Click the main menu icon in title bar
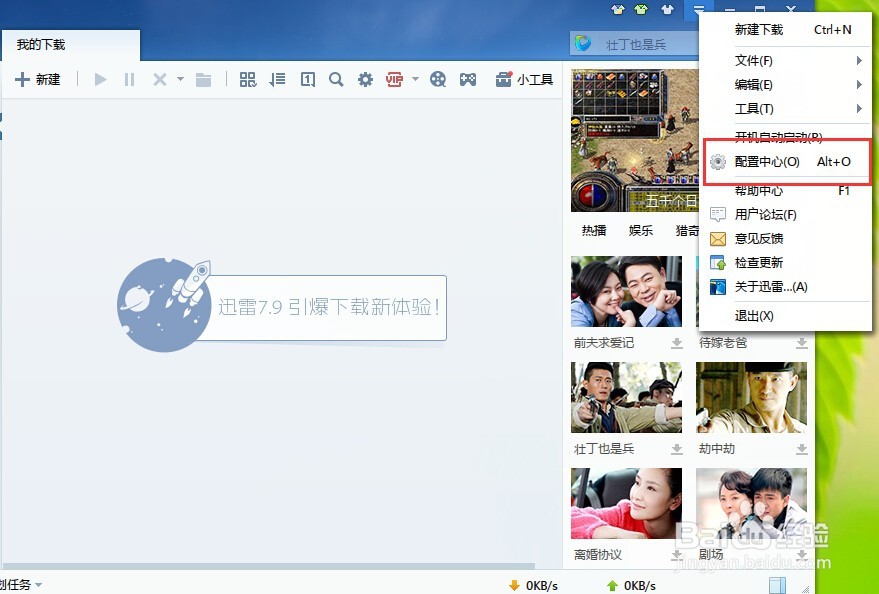The height and width of the screenshot is (594, 879). click(698, 10)
